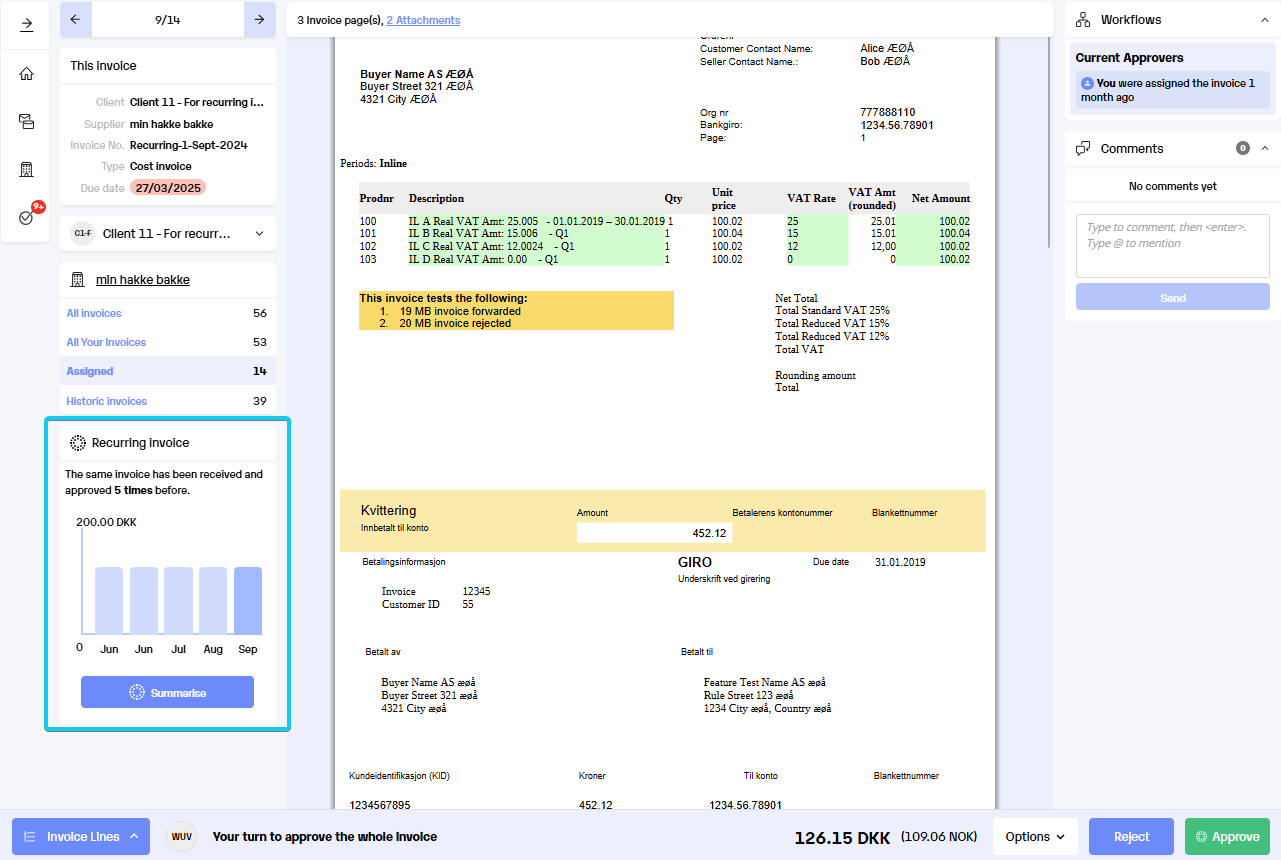Click the Comments speech bubble icon
This screenshot has height=860, width=1281.
pyautogui.click(x=1083, y=148)
